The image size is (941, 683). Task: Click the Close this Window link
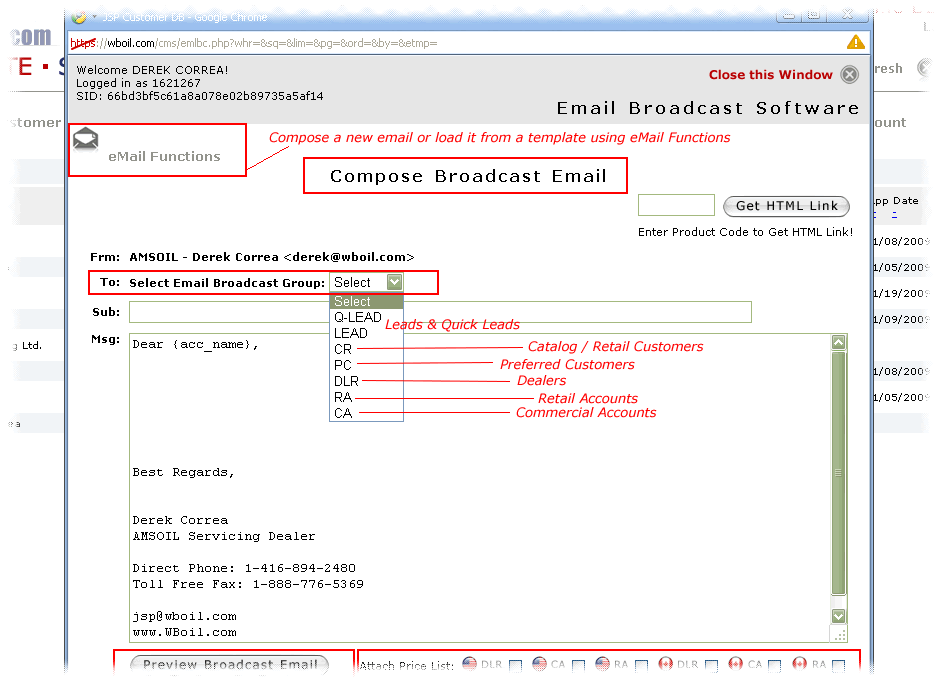[771, 75]
